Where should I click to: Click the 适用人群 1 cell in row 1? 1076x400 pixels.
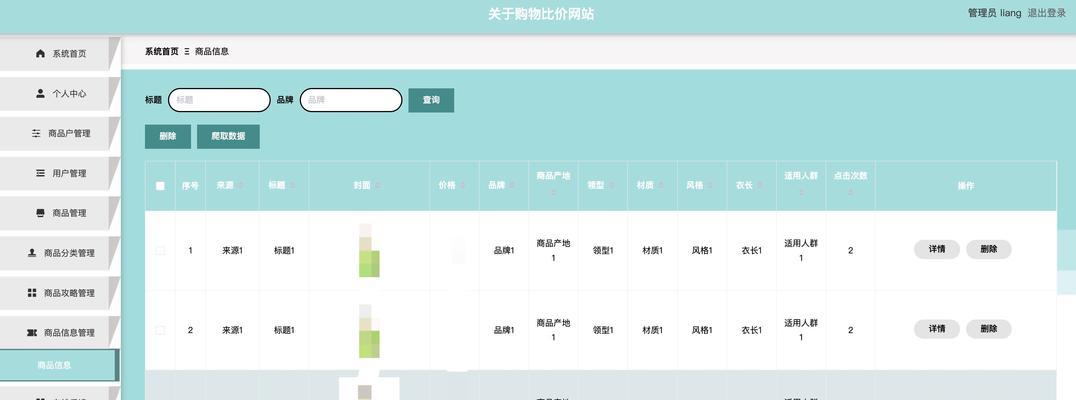(801, 251)
